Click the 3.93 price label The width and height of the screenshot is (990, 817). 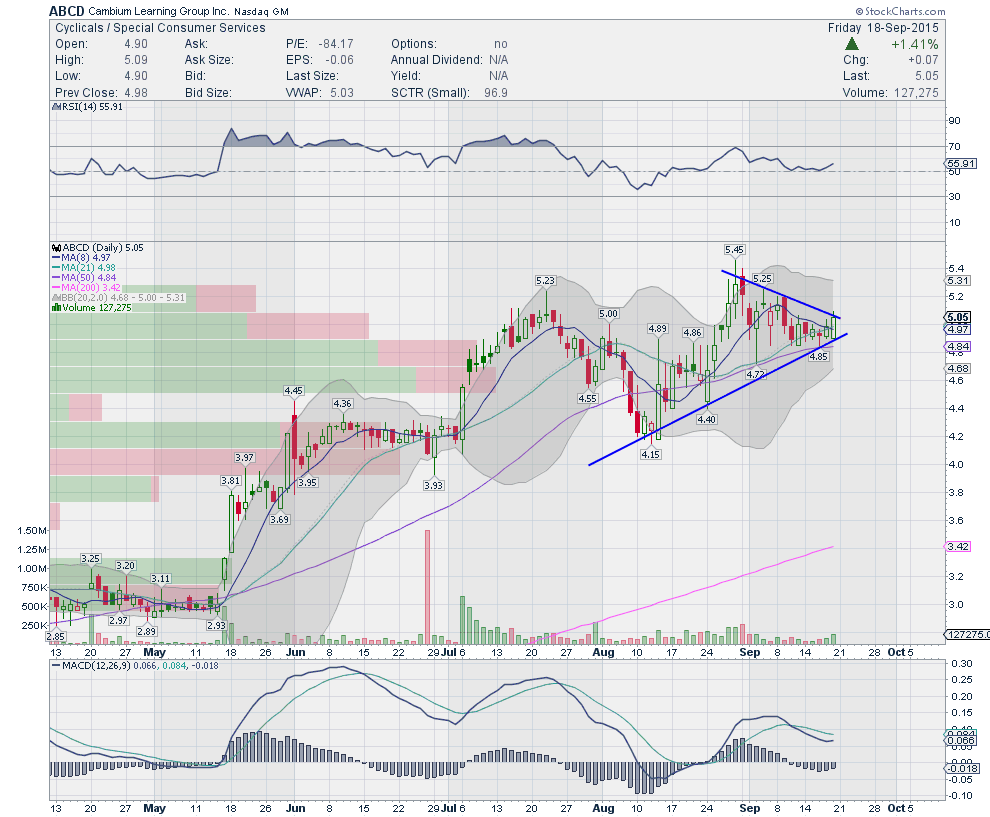coord(434,486)
